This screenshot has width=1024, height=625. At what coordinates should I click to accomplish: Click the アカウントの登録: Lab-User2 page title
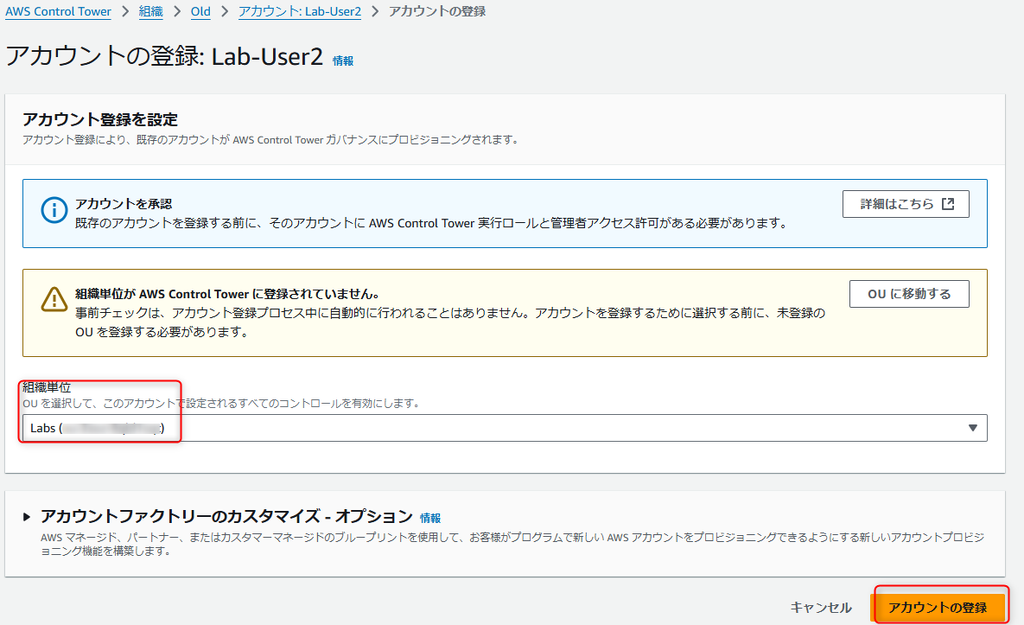[164, 56]
